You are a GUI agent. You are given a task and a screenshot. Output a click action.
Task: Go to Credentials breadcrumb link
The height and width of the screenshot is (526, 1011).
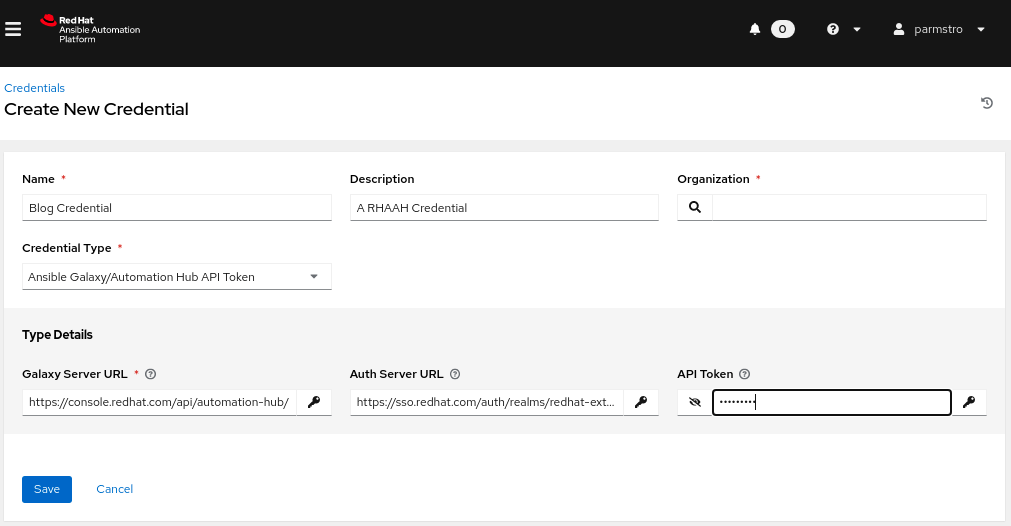34,88
